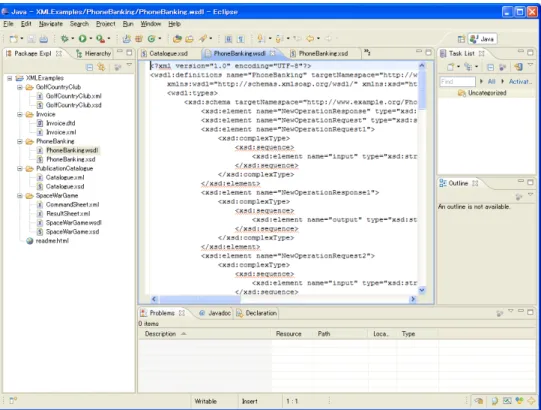The image size is (541, 410).
Task: Open Package Explorer view menu triangle
Action: [129, 65]
